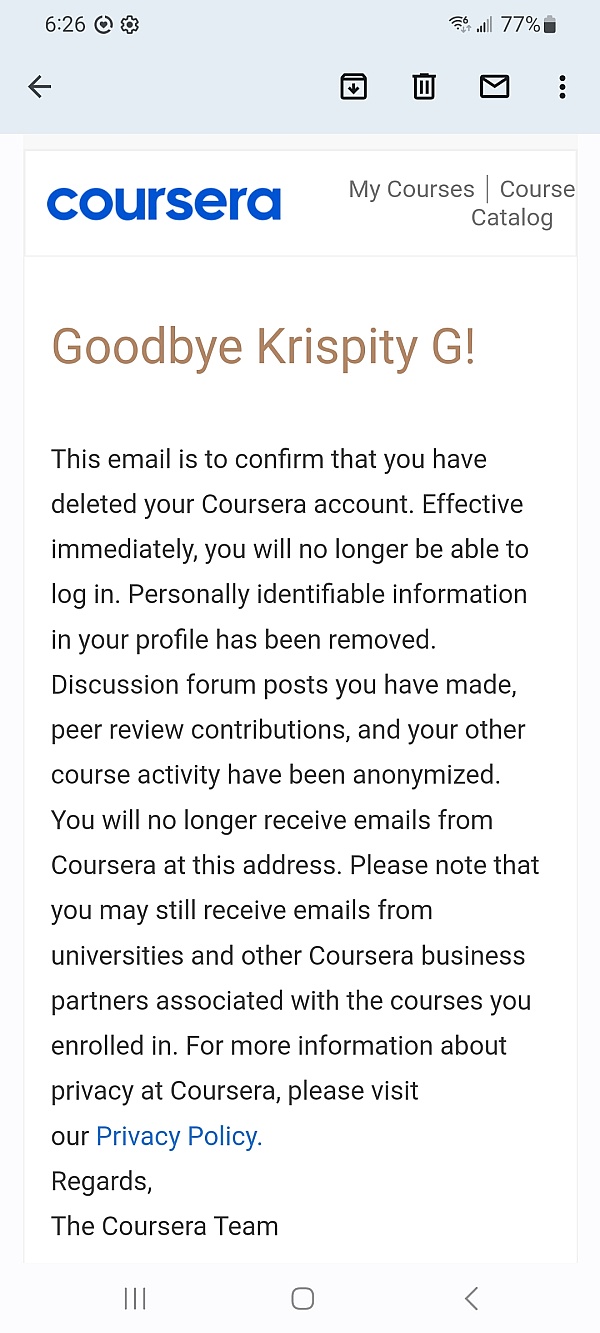Tap the 6:26 clock in status bar
600x1333 pixels.
point(65,25)
